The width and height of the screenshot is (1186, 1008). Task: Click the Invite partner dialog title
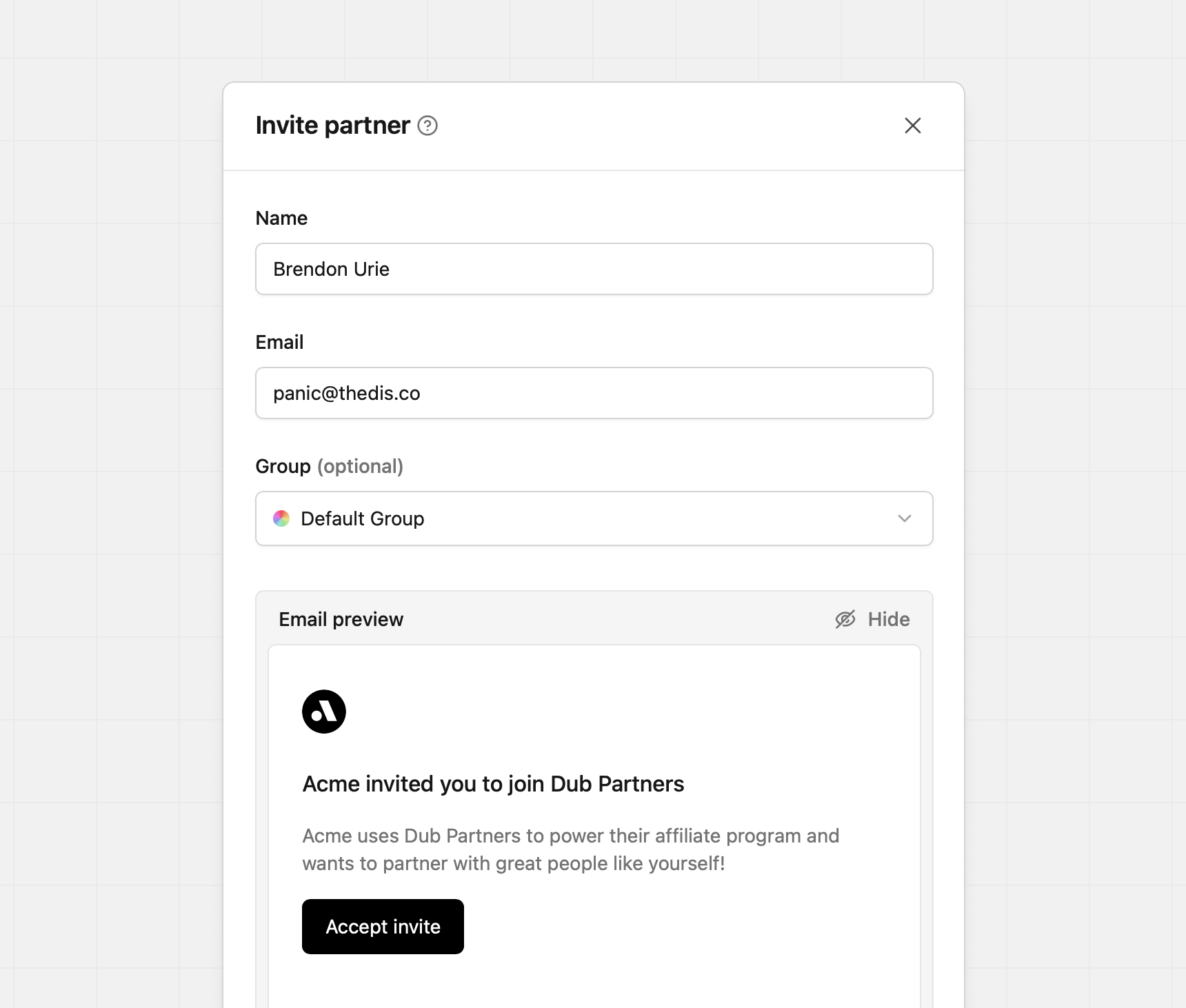point(332,125)
